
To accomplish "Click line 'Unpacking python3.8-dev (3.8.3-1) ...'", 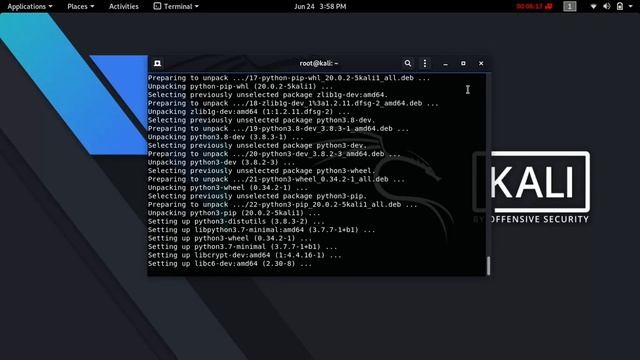I will point(225,137).
